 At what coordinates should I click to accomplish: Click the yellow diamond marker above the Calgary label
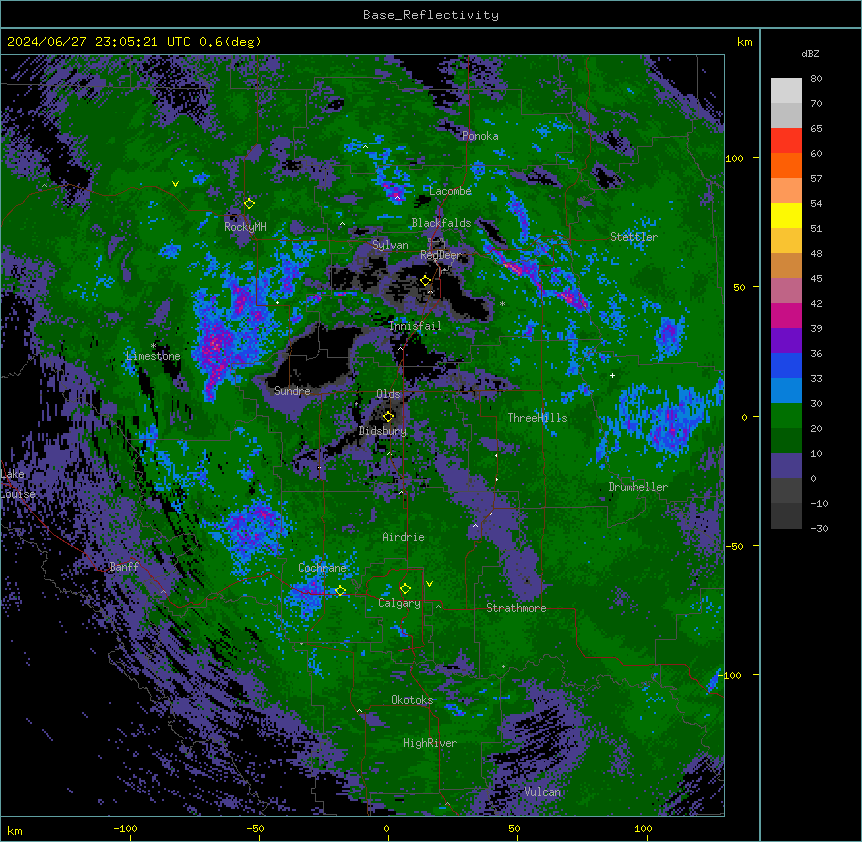405,589
